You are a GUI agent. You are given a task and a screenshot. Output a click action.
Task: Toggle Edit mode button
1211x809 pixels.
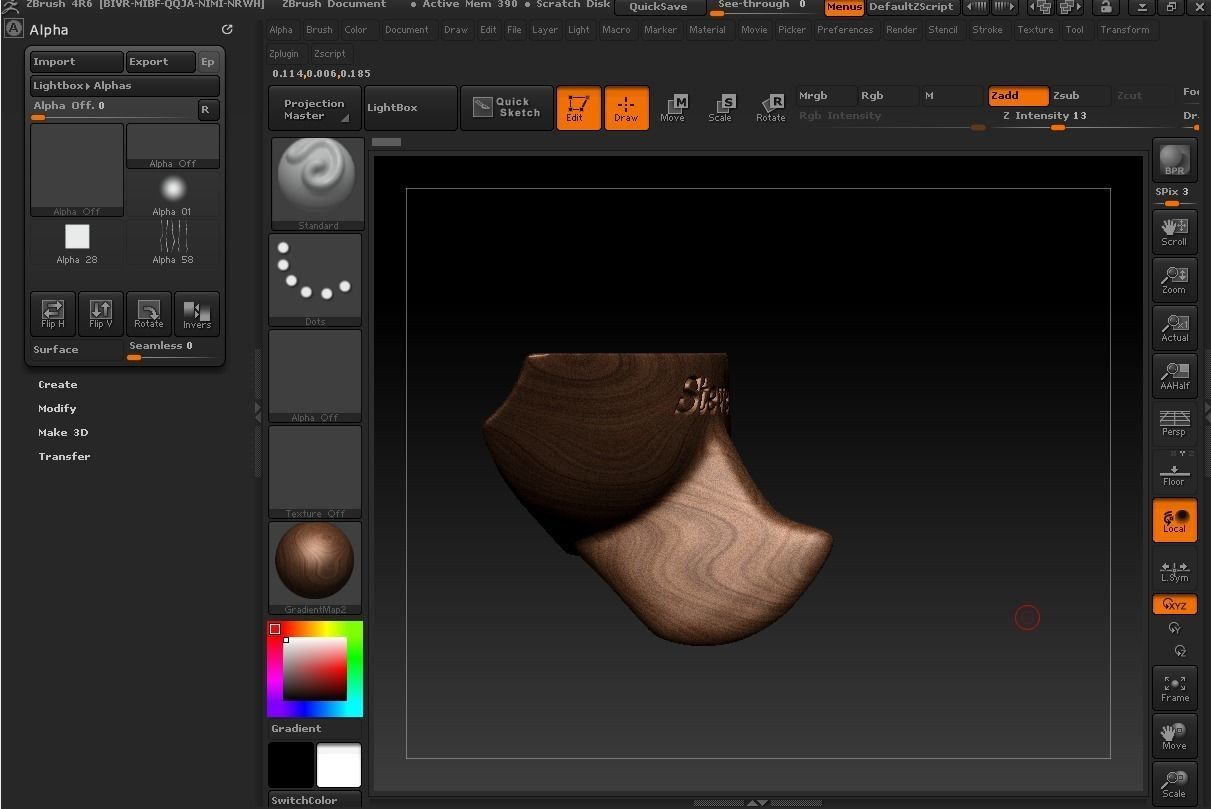point(578,108)
